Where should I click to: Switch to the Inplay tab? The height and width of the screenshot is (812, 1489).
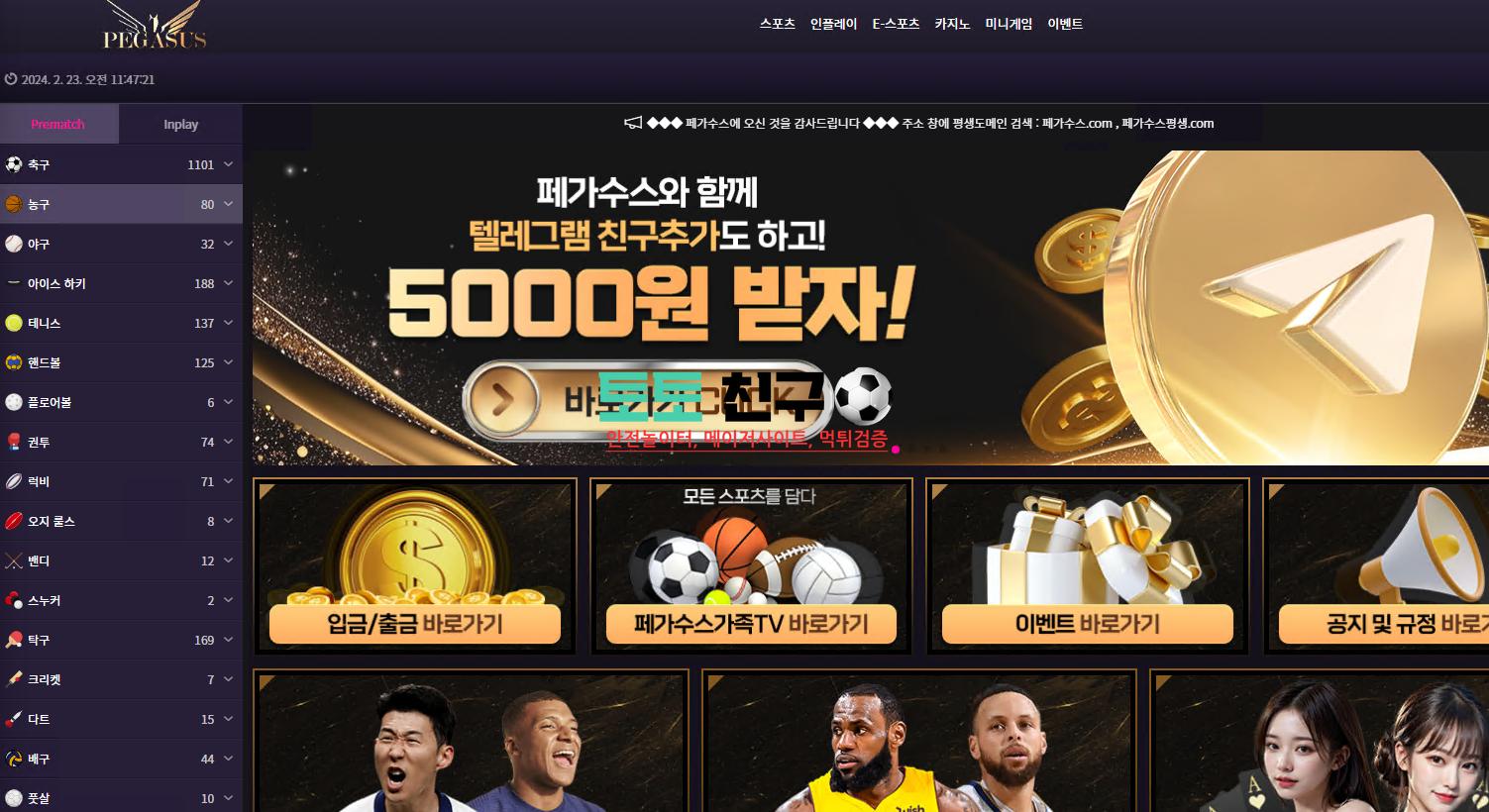pos(181,124)
